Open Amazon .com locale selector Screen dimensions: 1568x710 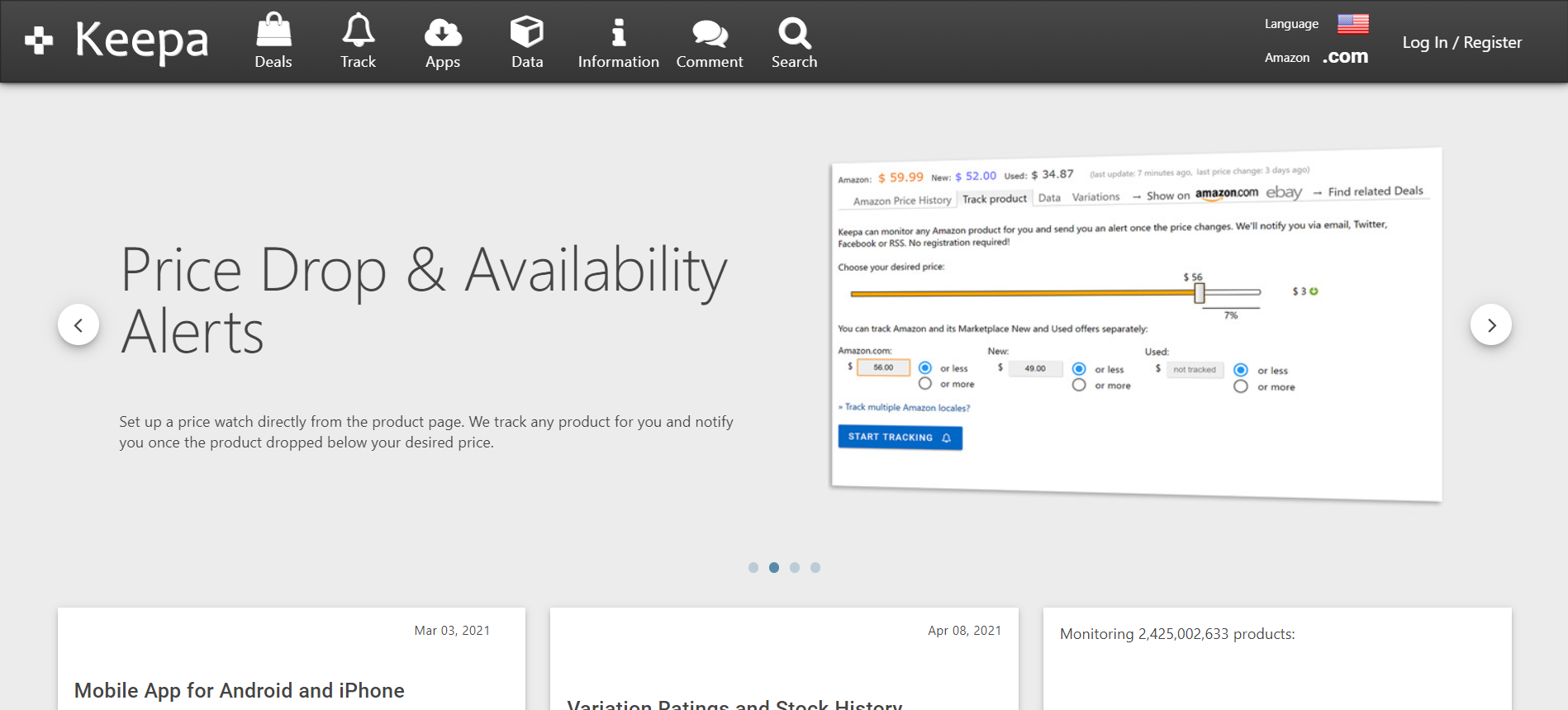click(x=1345, y=57)
